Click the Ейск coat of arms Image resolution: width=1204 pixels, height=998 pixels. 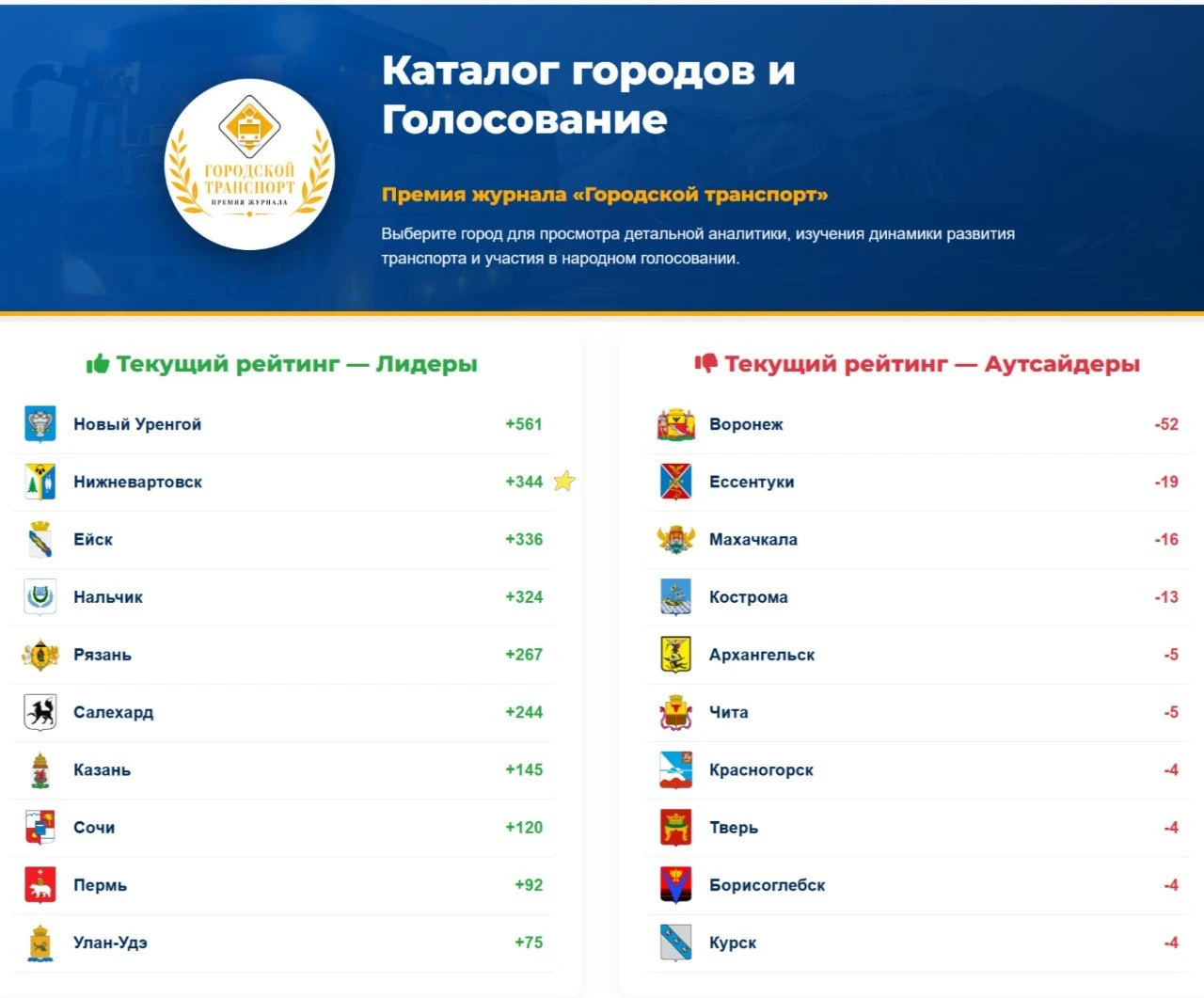pyautogui.click(x=40, y=540)
